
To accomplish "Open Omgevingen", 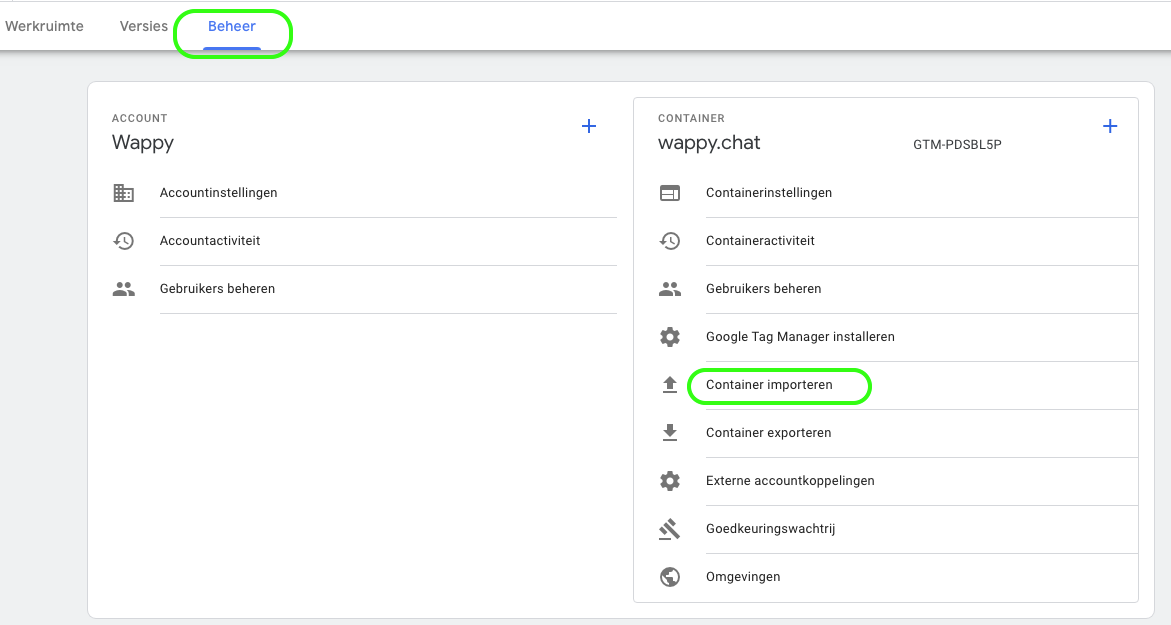I will point(743,576).
